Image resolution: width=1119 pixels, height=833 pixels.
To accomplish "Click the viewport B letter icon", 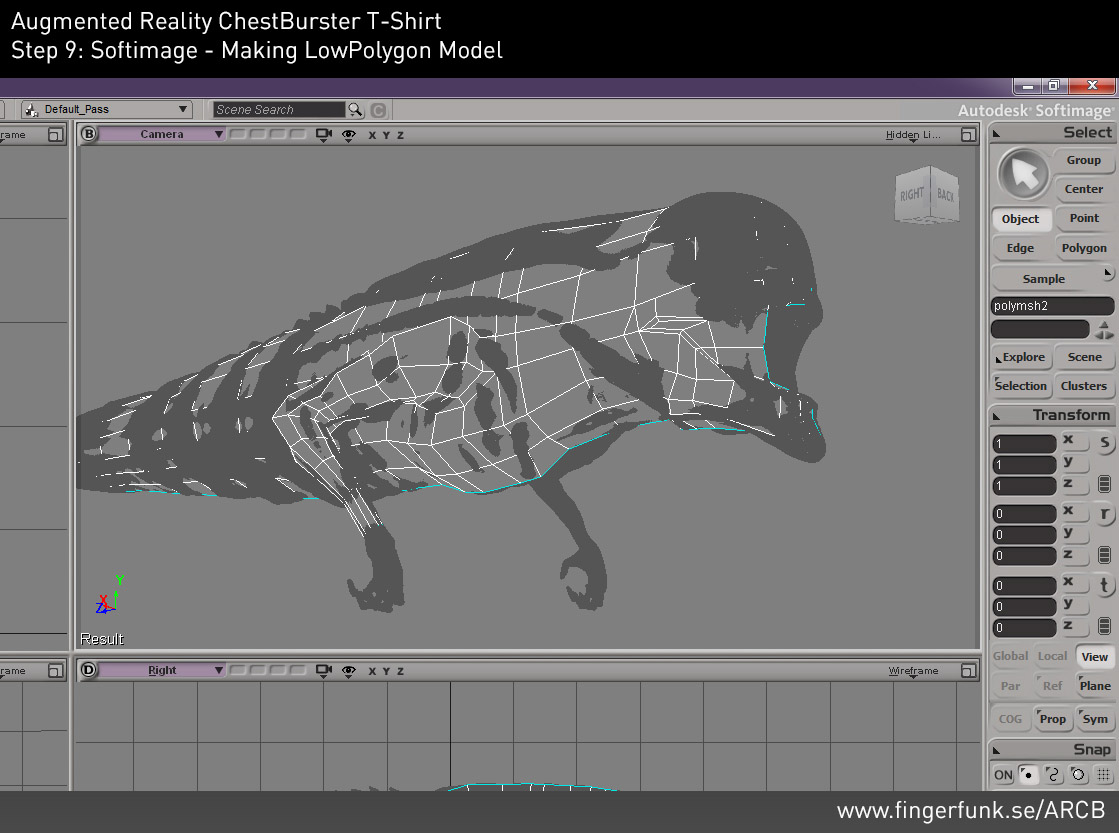I will pos(88,134).
